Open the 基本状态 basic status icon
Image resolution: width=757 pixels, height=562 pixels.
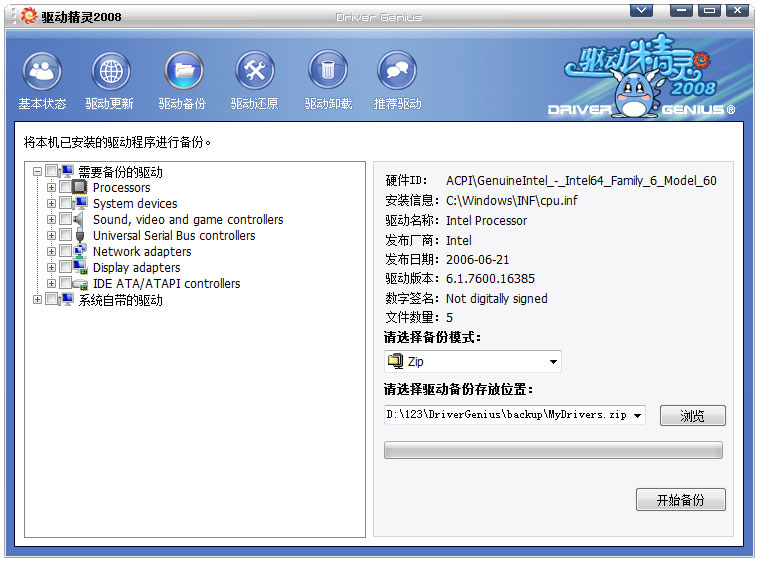pyautogui.click(x=42, y=72)
